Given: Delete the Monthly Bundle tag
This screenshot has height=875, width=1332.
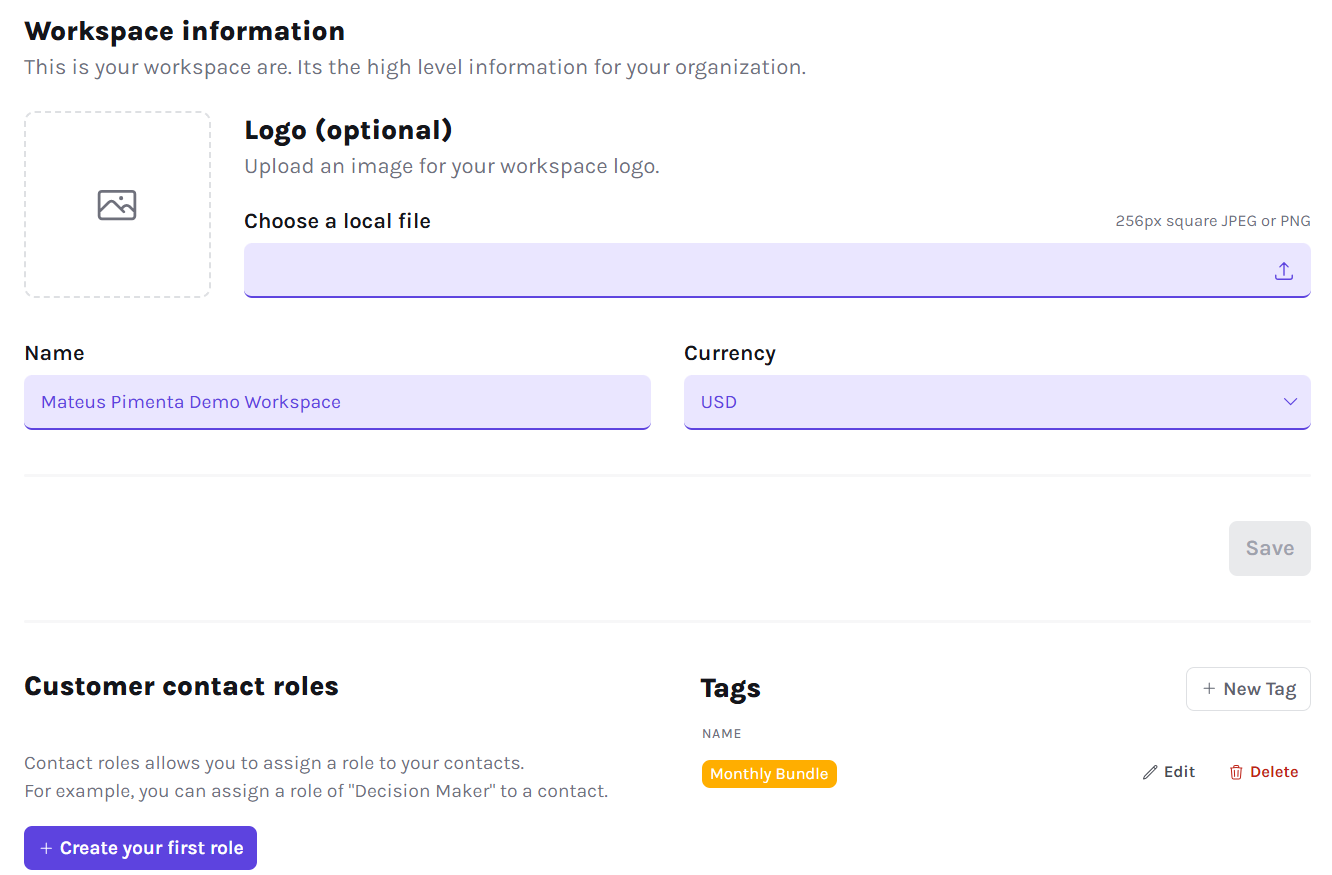Looking at the screenshot, I should [1264, 772].
